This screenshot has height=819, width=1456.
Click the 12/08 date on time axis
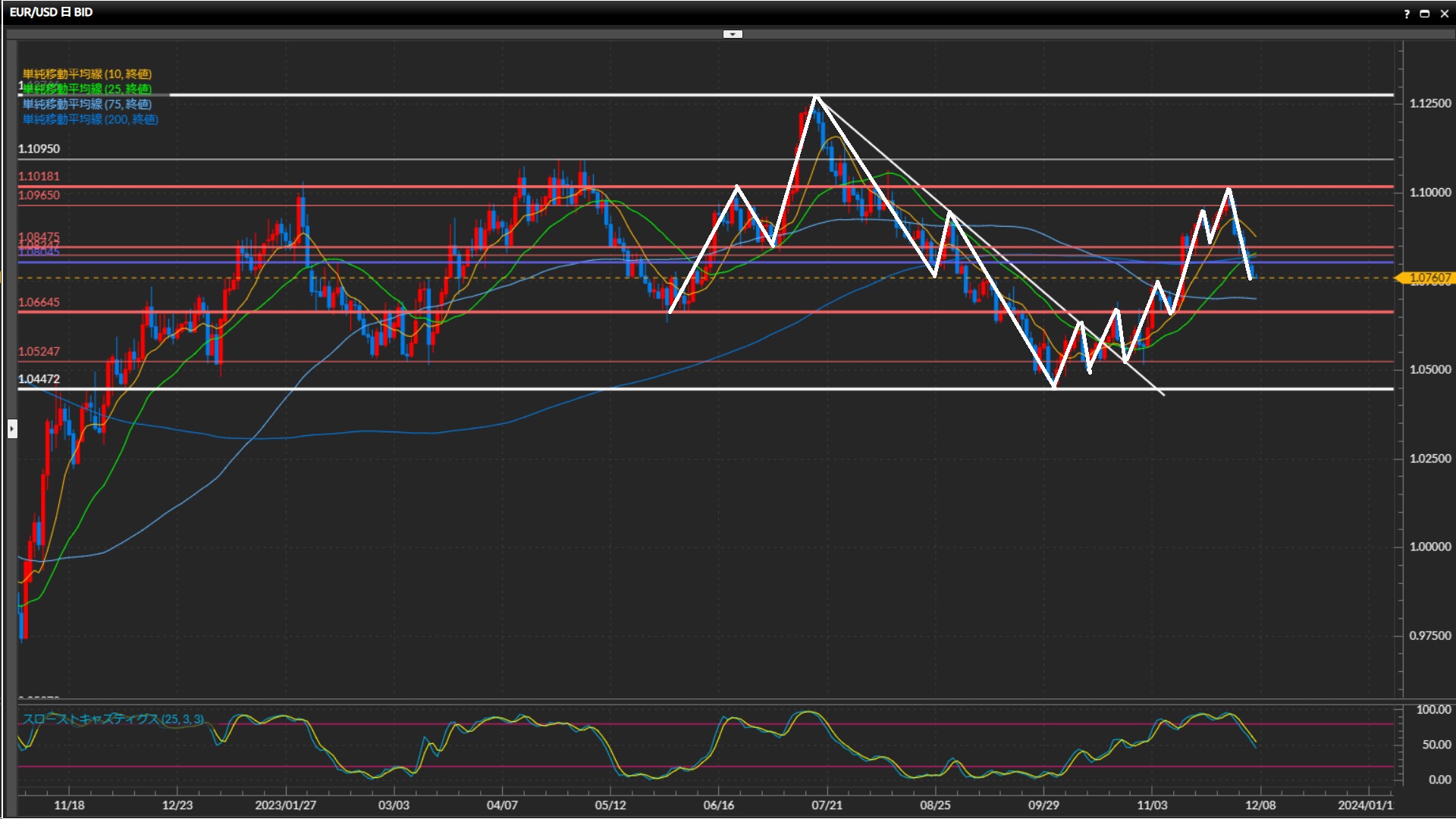point(1260,805)
